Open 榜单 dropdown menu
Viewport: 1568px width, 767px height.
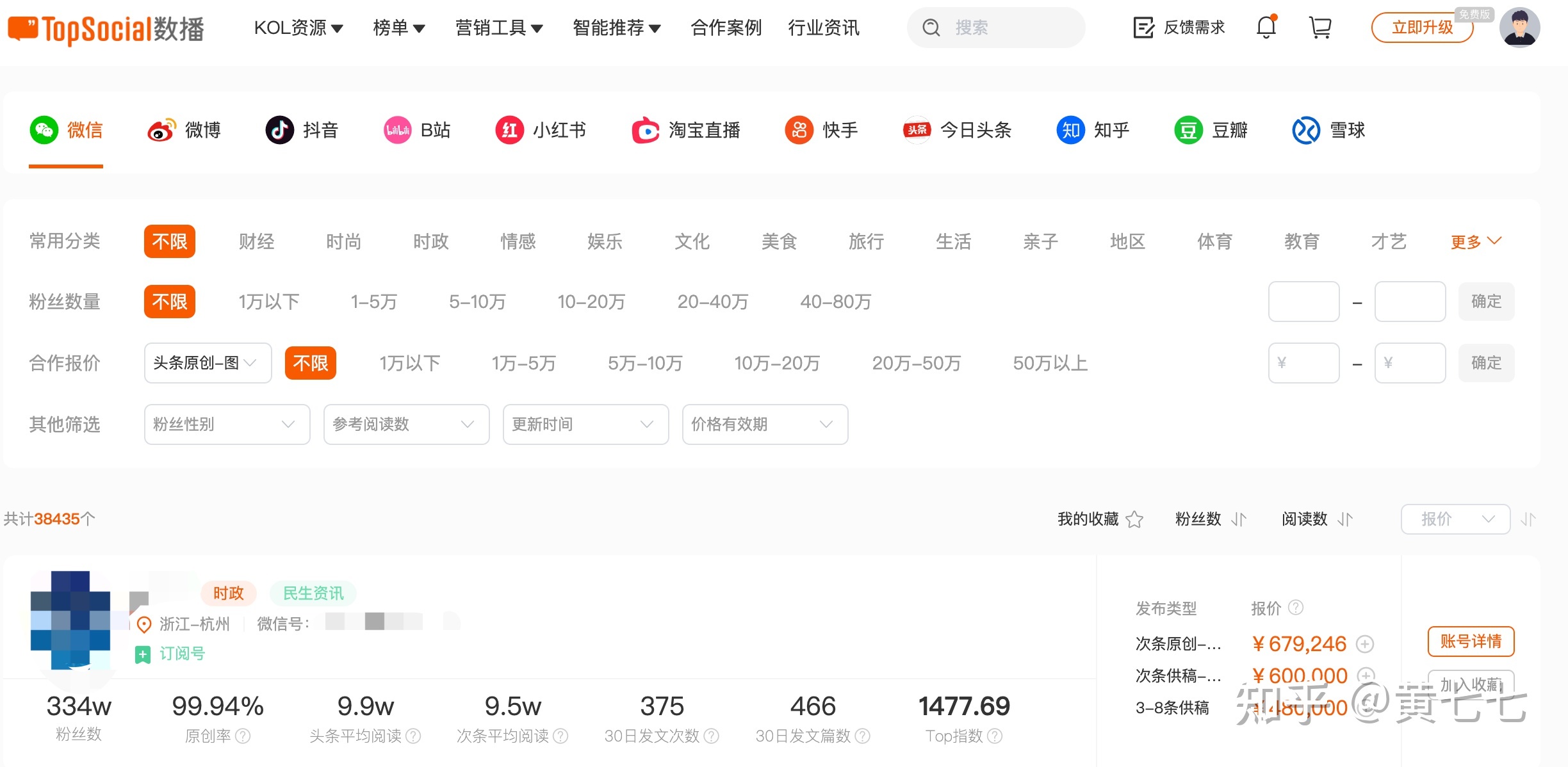[399, 28]
